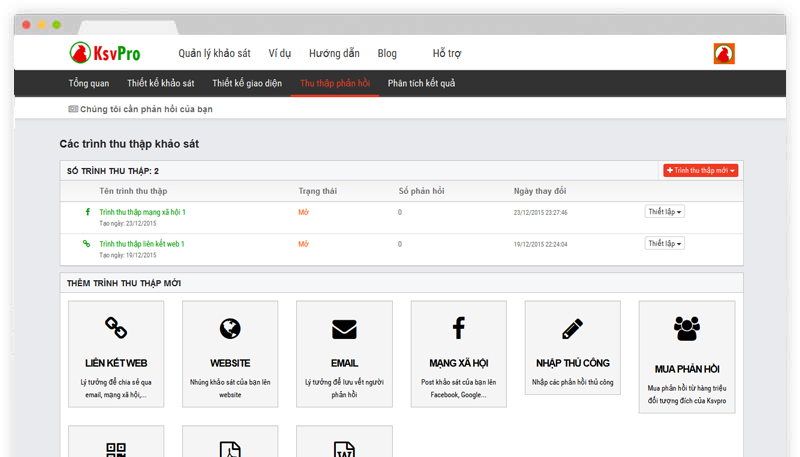This screenshot has height=457, width=800.
Task: Open Trình thu thập mạng xã hội 1 link
Action: pyautogui.click(x=142, y=212)
